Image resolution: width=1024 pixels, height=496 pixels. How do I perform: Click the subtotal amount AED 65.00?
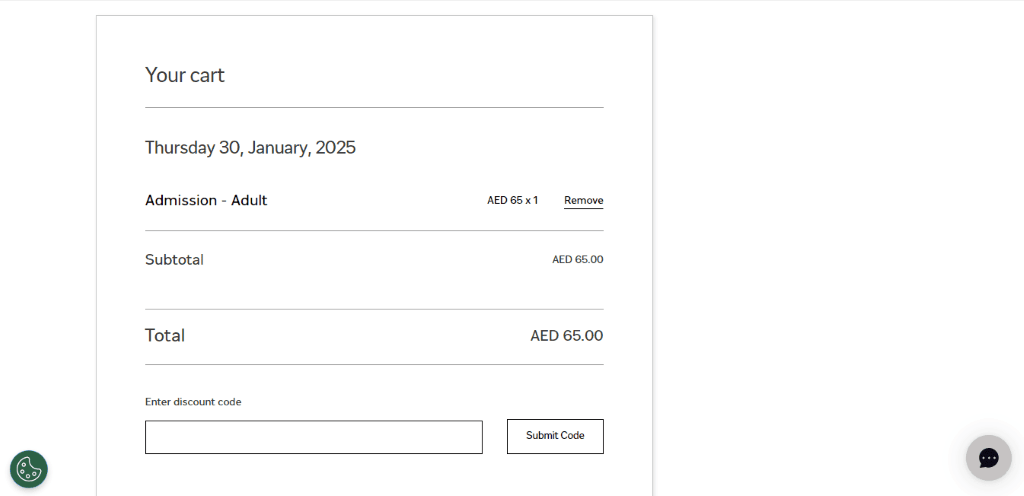coord(577,260)
